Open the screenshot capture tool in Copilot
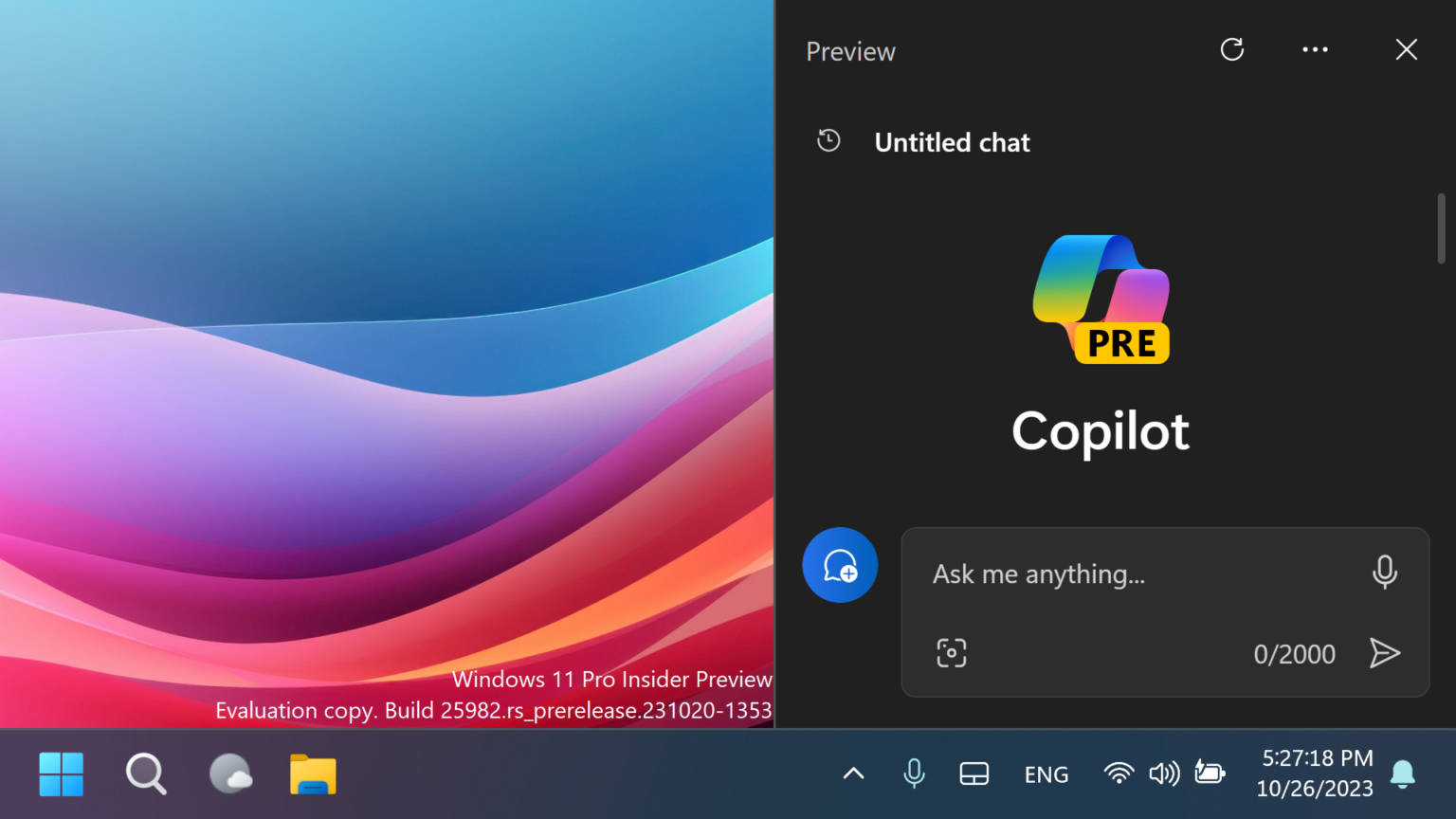 (951, 652)
